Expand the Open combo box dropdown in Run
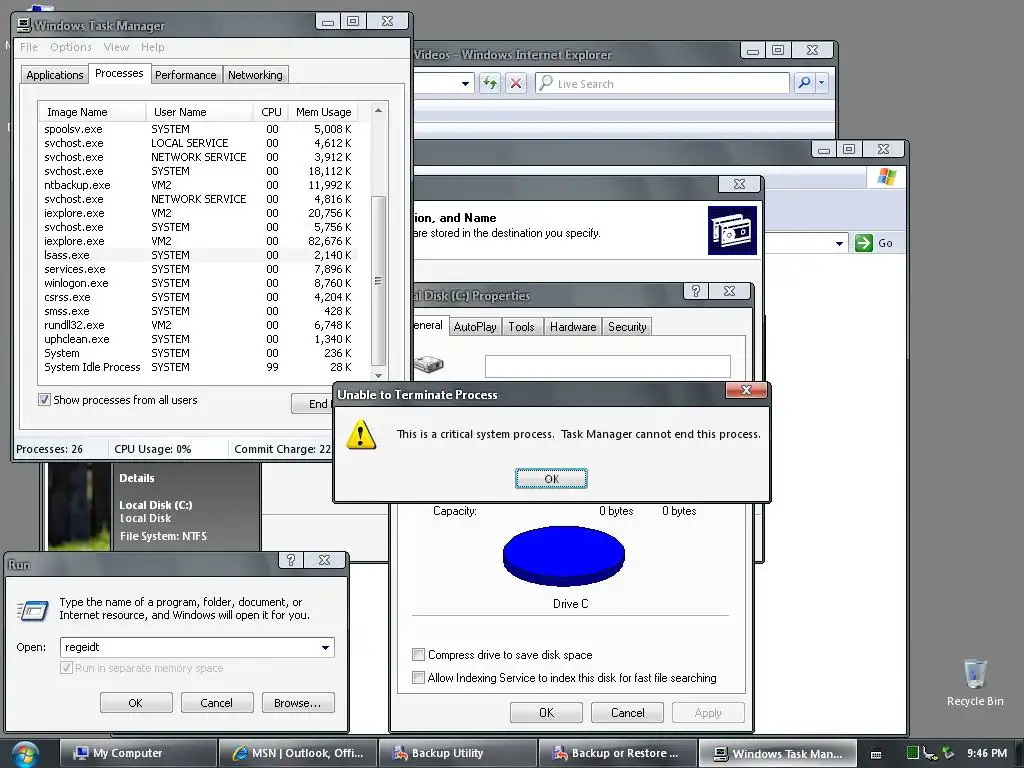Screen dimensions: 1024x768 tap(325, 647)
